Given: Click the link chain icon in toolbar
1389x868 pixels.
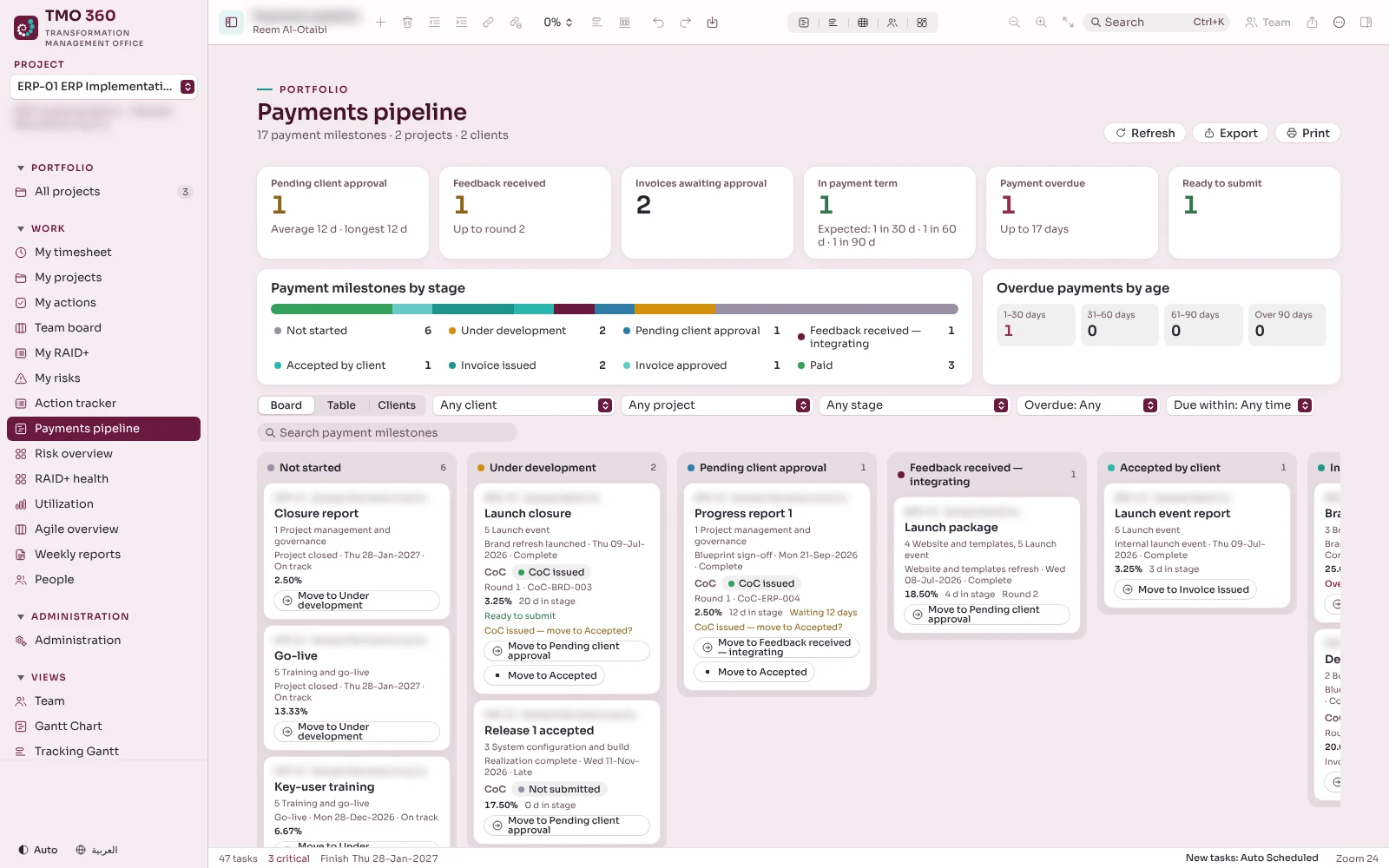Looking at the screenshot, I should coord(488,23).
